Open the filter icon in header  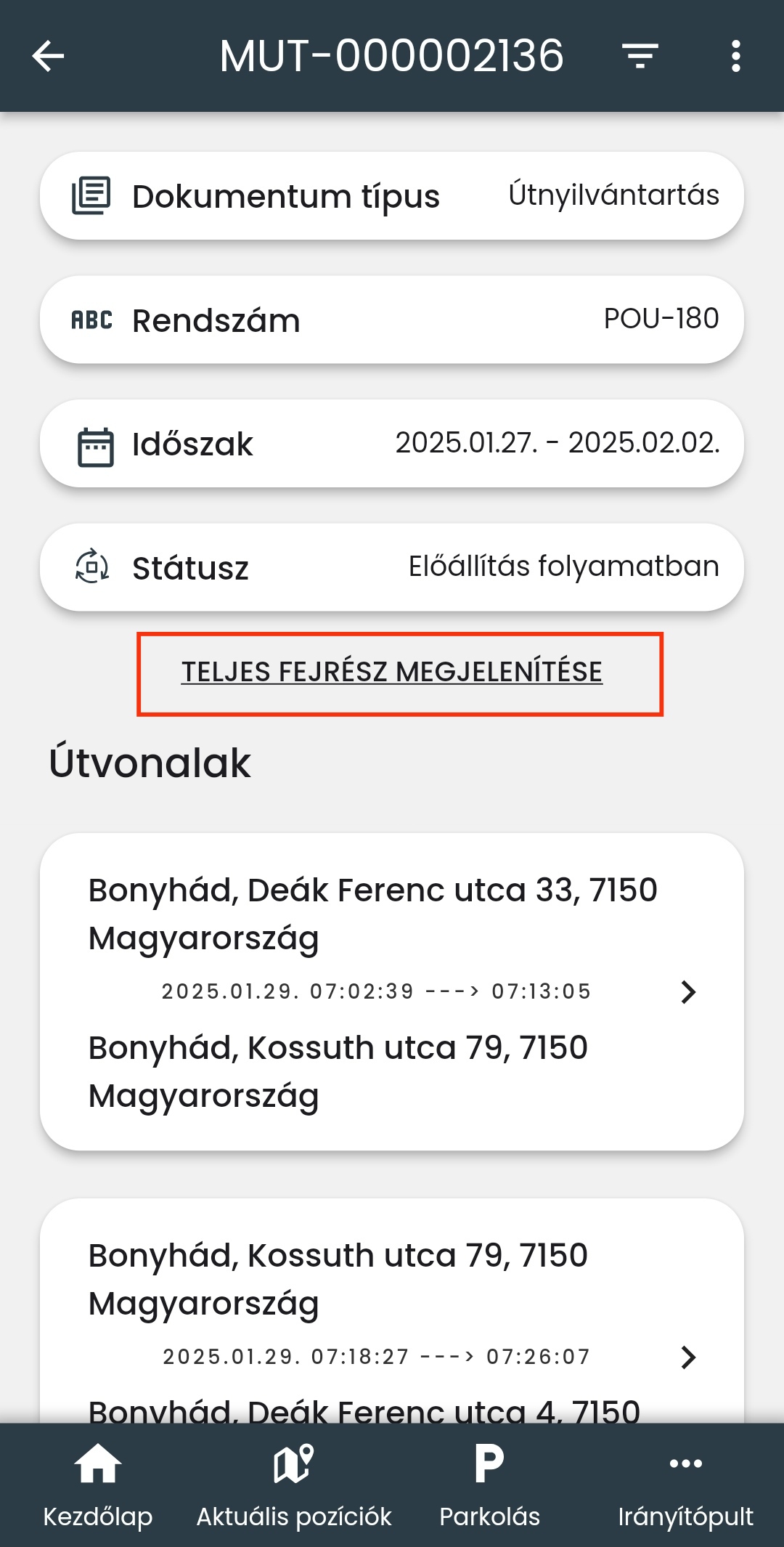coord(640,56)
